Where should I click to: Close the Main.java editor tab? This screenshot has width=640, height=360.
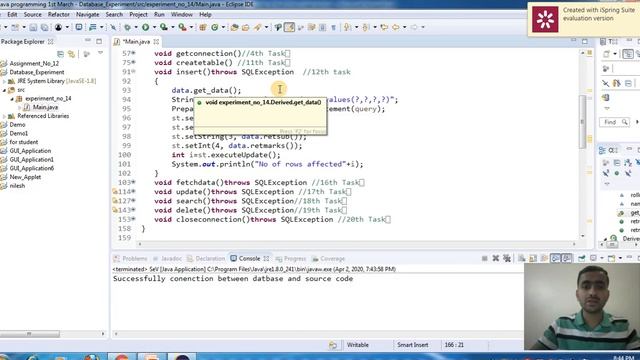tap(156, 42)
